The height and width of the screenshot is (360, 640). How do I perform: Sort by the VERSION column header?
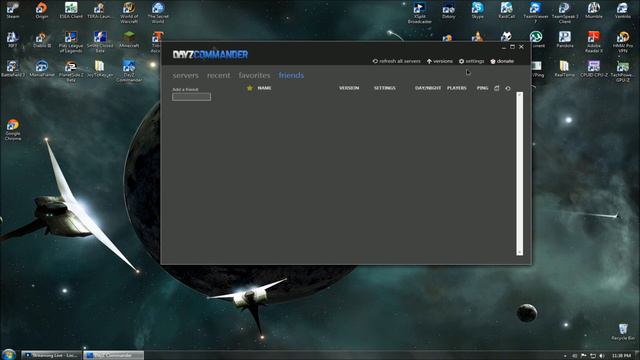coord(349,88)
